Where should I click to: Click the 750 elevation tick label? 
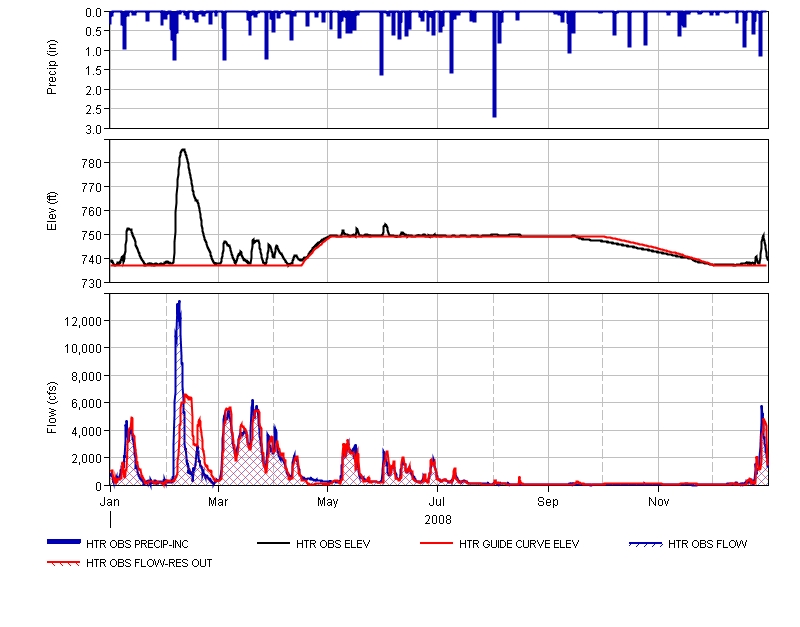pyautogui.click(x=92, y=236)
